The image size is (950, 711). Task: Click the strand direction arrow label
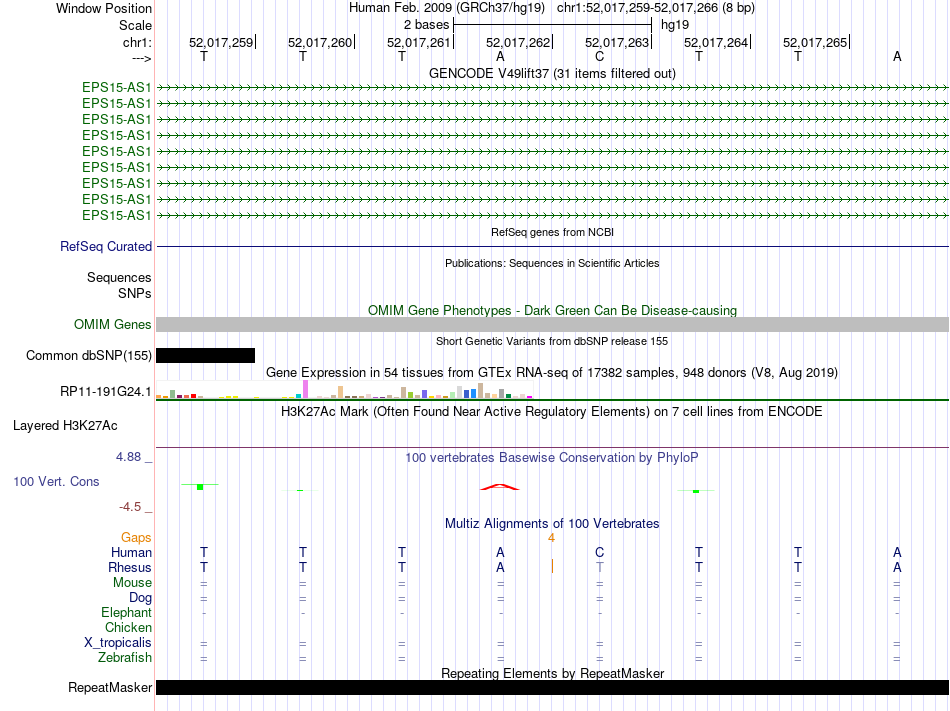141,58
